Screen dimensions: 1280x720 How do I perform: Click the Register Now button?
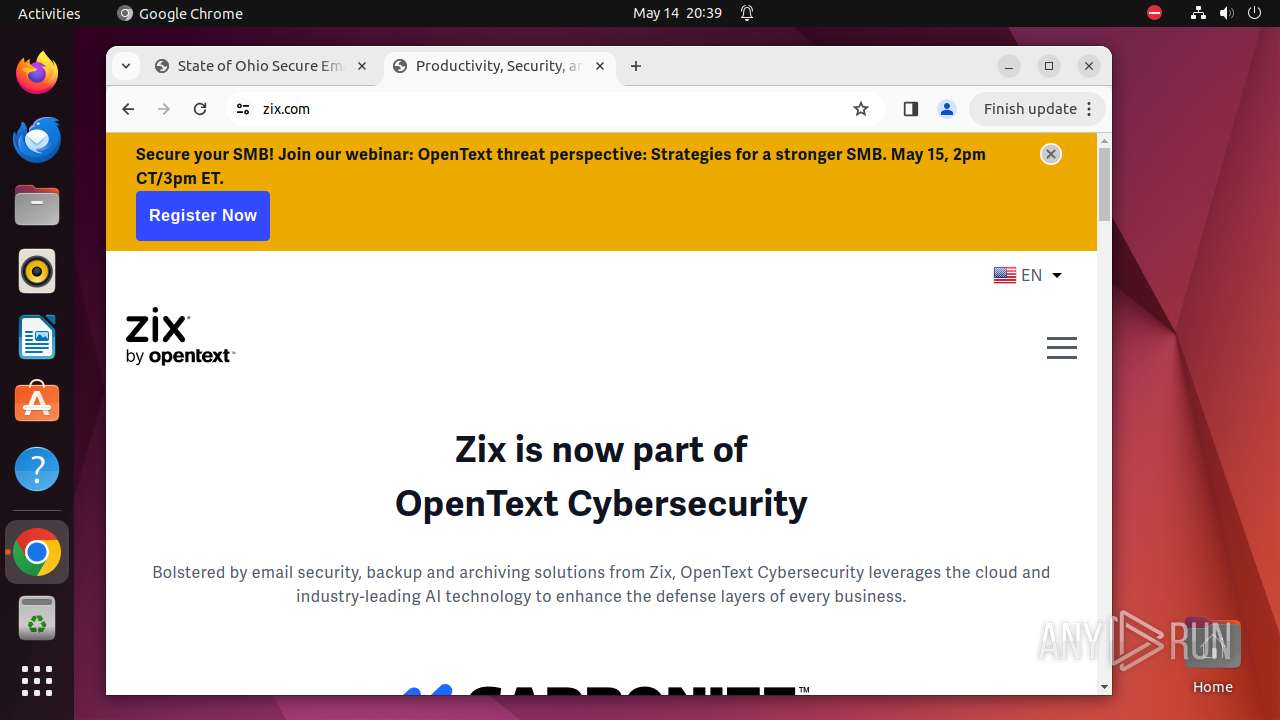coord(203,216)
